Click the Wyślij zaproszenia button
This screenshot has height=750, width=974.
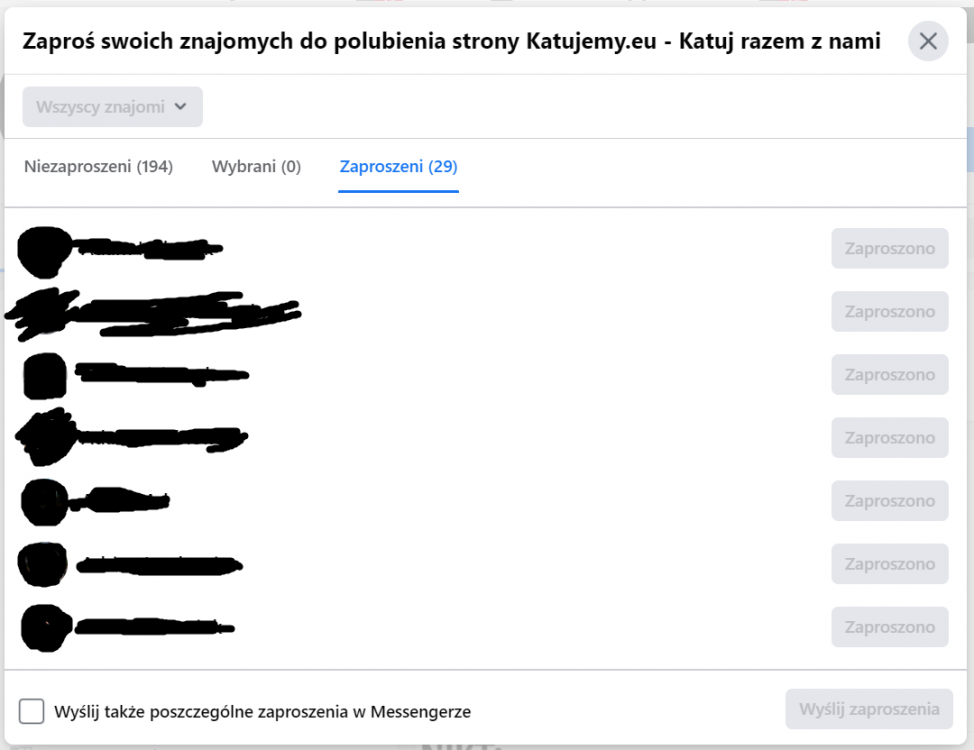coord(869,709)
